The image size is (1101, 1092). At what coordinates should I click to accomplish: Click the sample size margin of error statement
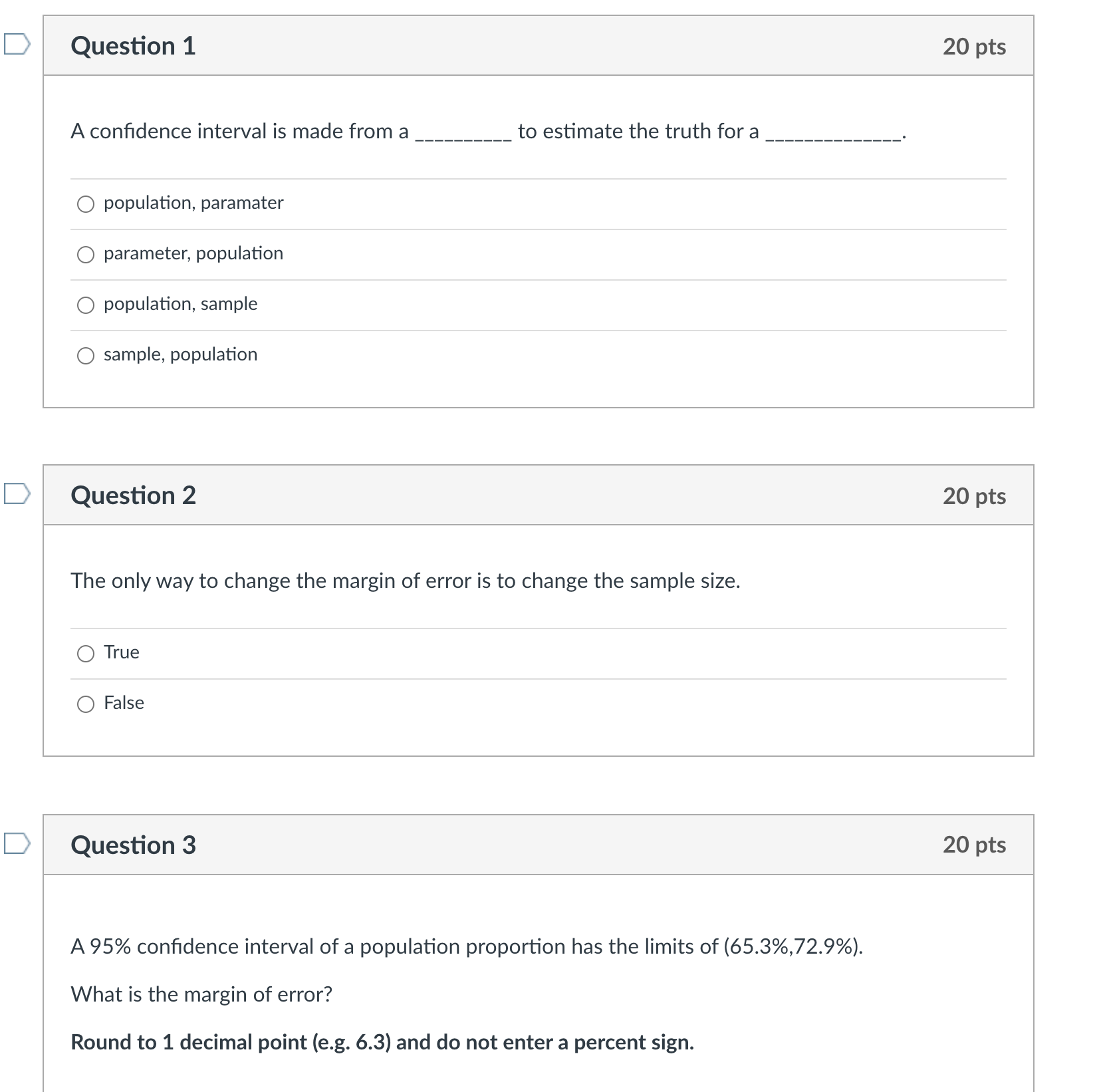[405, 581]
